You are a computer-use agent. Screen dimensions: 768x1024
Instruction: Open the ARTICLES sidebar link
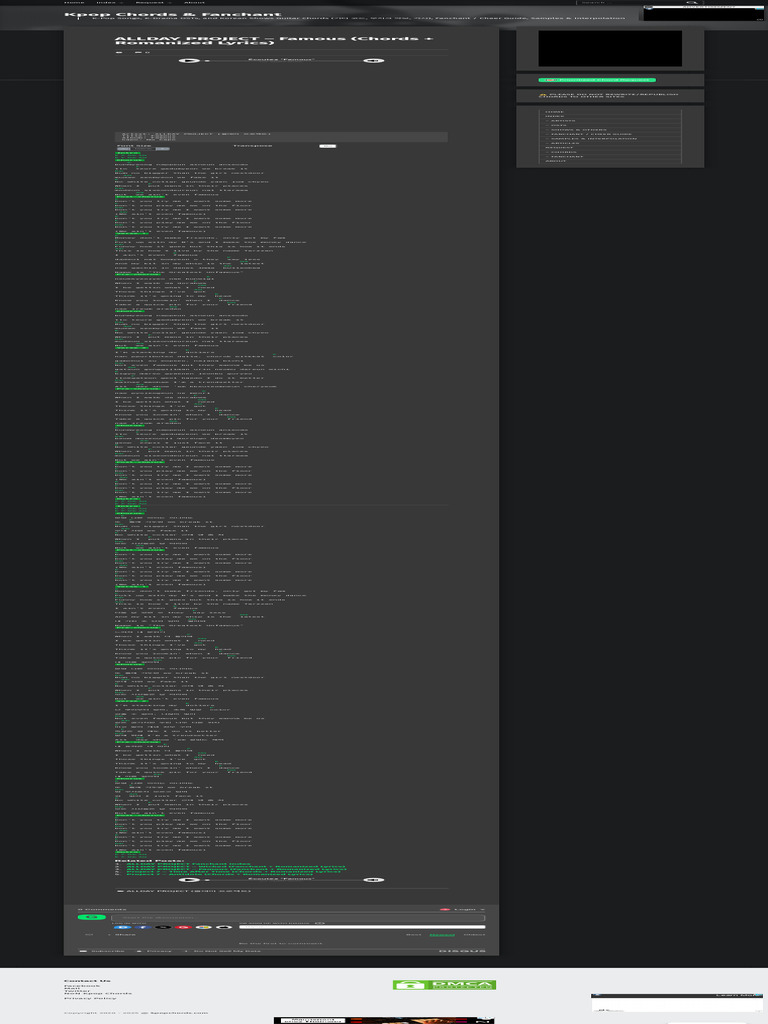tap(562, 144)
